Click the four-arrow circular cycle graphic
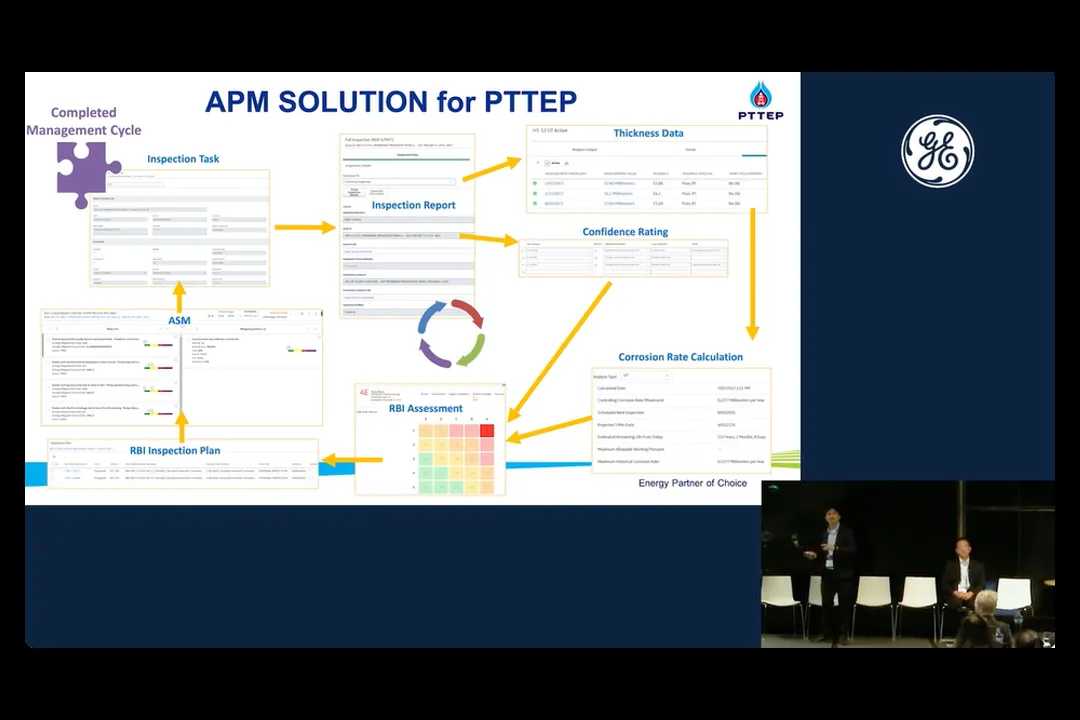This screenshot has height=720, width=1080. [451, 333]
